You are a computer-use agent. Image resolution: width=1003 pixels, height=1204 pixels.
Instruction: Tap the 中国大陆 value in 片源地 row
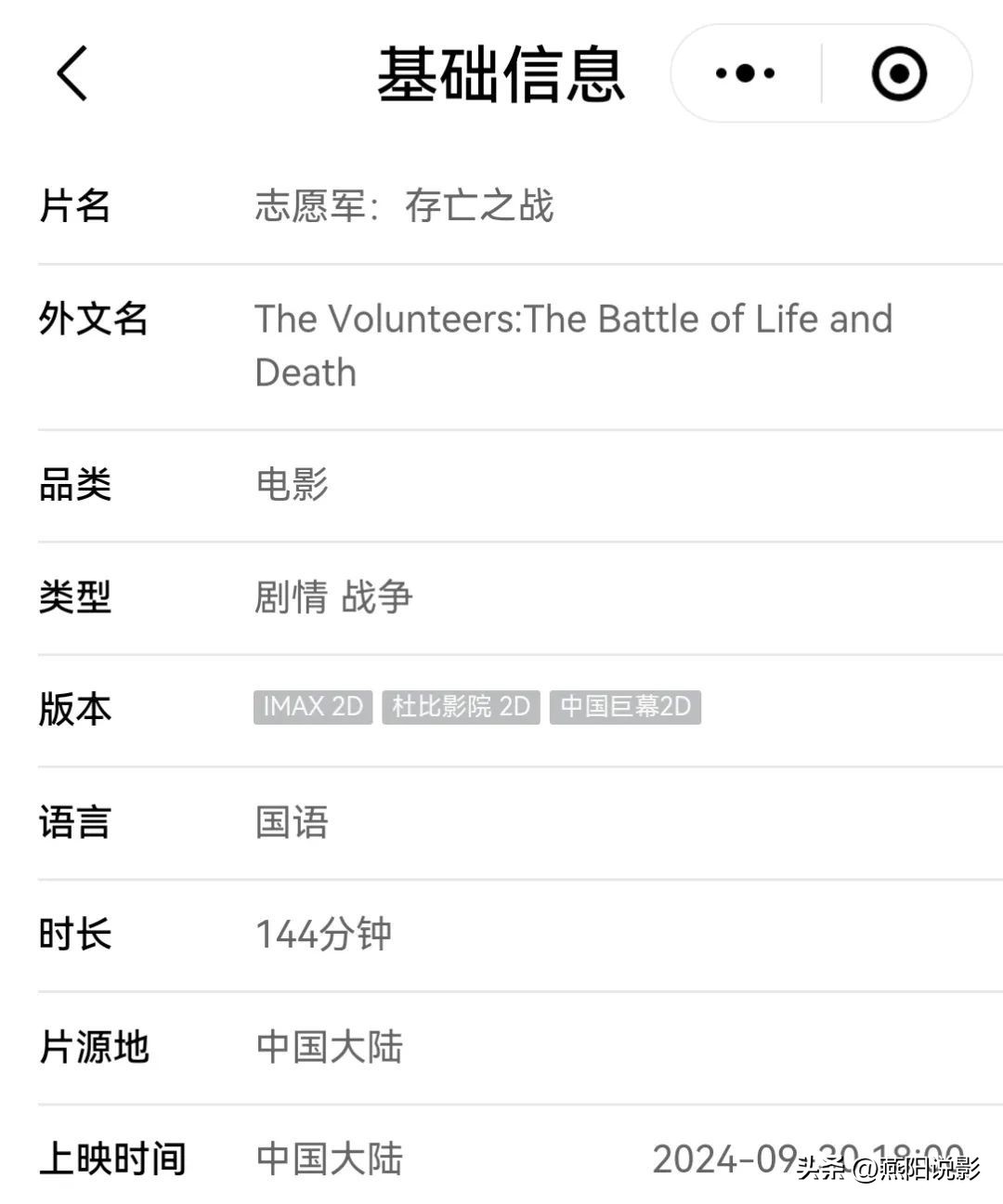click(x=329, y=1047)
